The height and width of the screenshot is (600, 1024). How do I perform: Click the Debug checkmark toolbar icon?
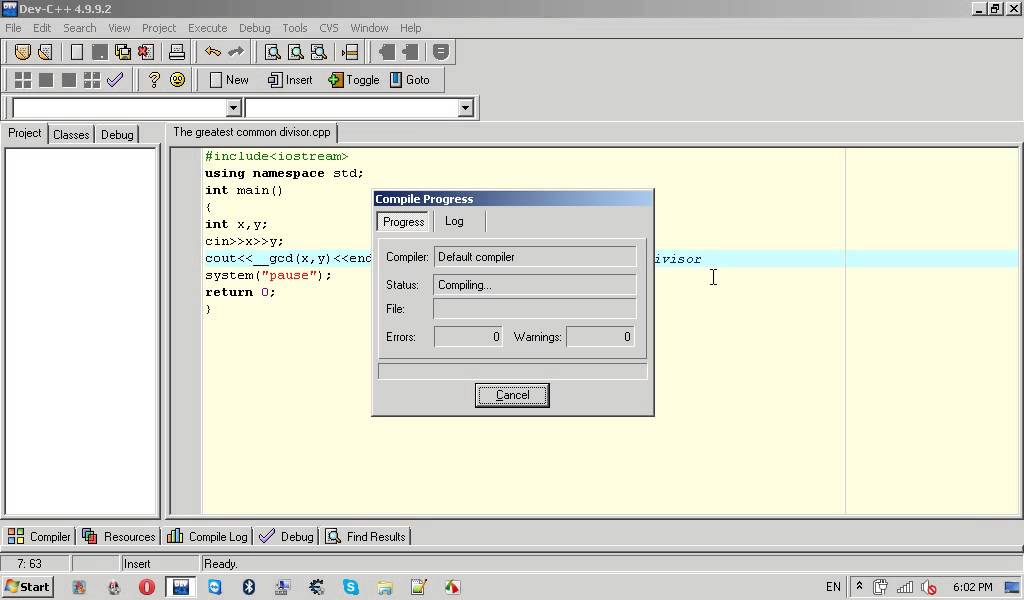pyautogui.click(x=115, y=80)
